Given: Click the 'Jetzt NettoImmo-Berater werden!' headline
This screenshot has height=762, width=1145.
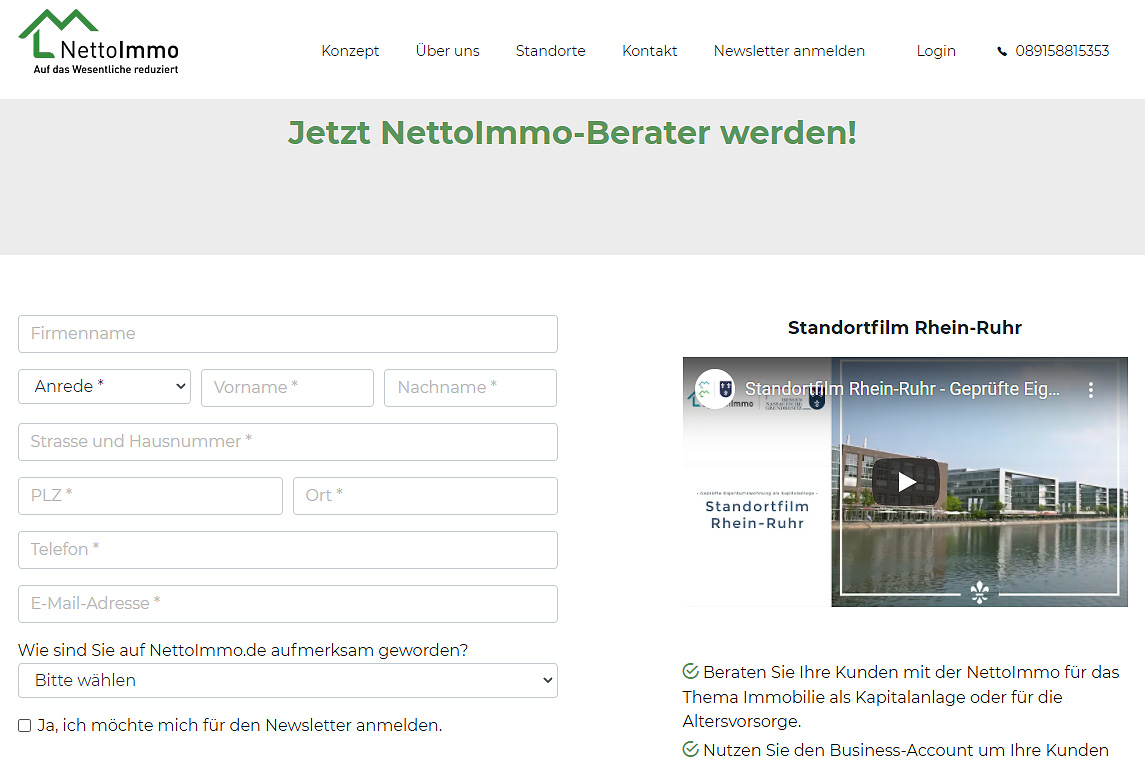Looking at the screenshot, I should (x=572, y=133).
